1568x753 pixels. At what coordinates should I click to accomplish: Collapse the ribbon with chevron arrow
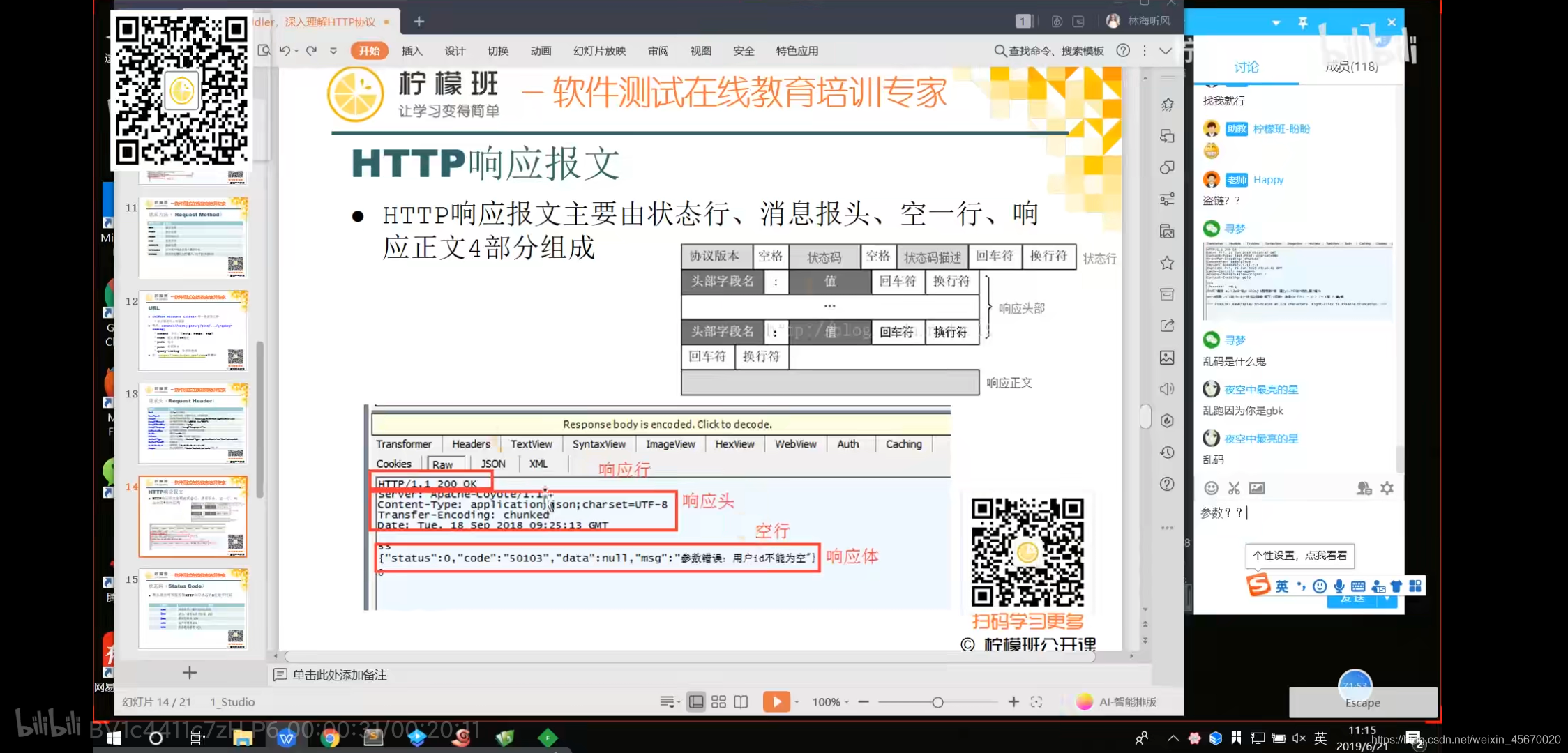(x=1166, y=51)
